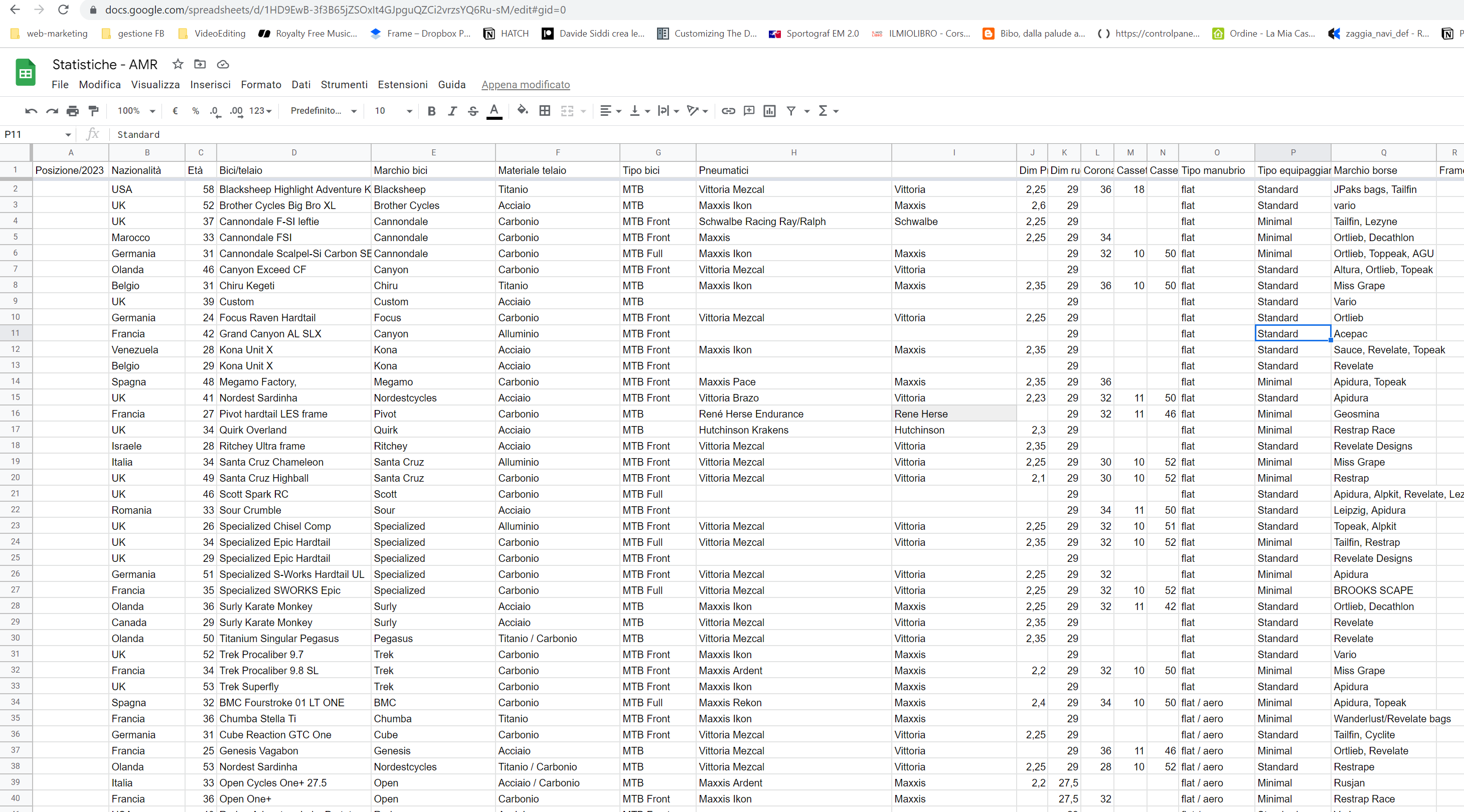Click the Statistiche - AMR document title
This screenshot has width=1464, height=812.
coord(105,64)
